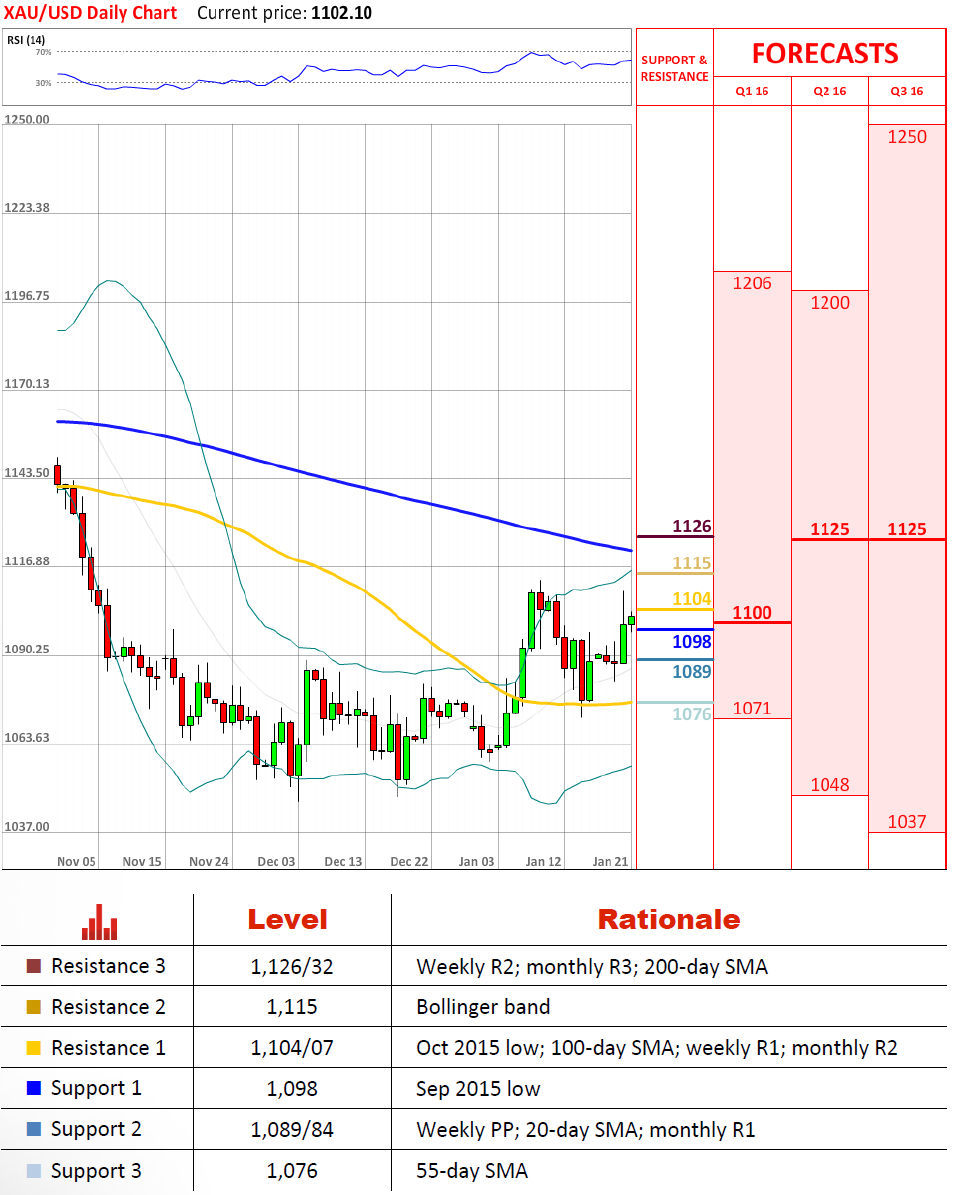Select the Q1 16 forecast column header

[752, 91]
